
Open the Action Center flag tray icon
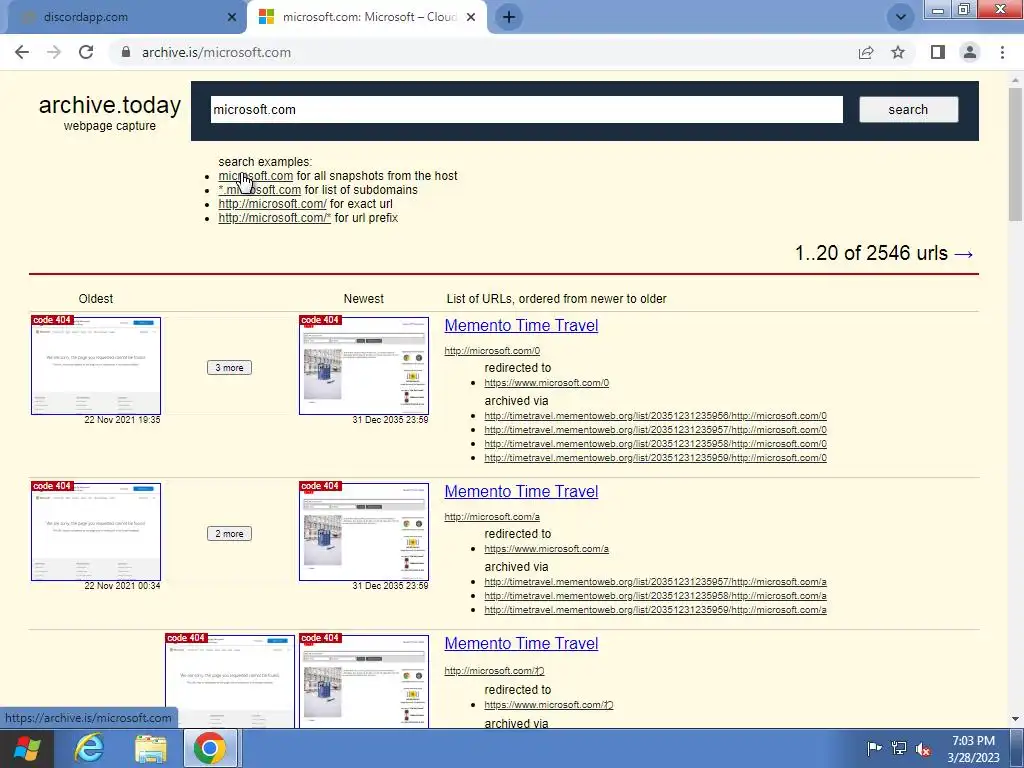click(874, 748)
